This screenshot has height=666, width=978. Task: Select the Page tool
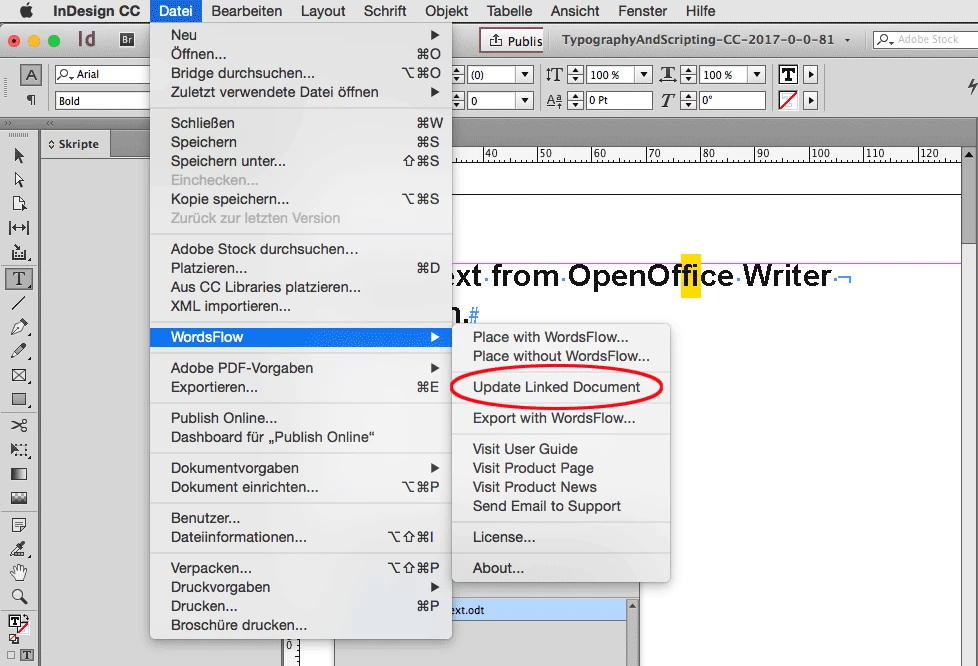tap(19, 204)
